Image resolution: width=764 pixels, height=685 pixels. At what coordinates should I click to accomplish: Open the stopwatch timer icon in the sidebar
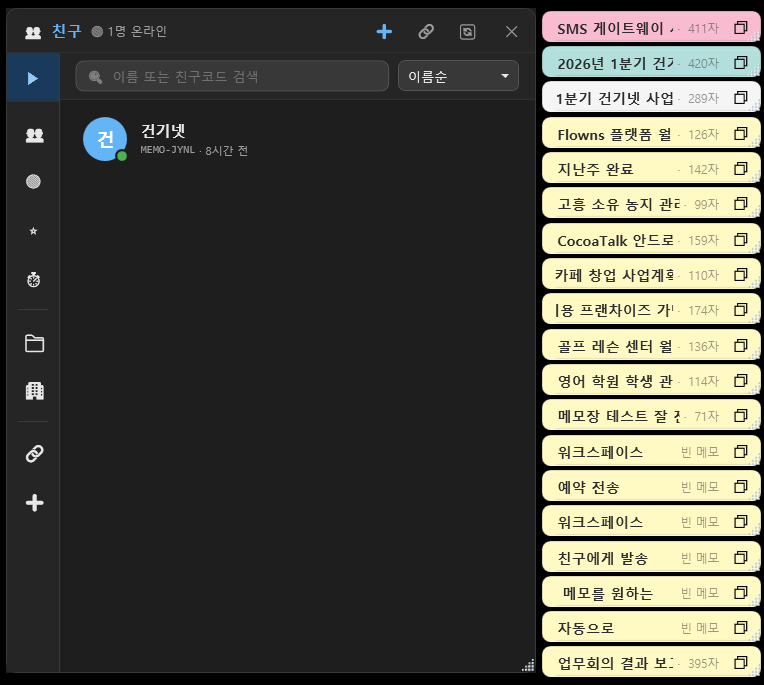point(34,280)
